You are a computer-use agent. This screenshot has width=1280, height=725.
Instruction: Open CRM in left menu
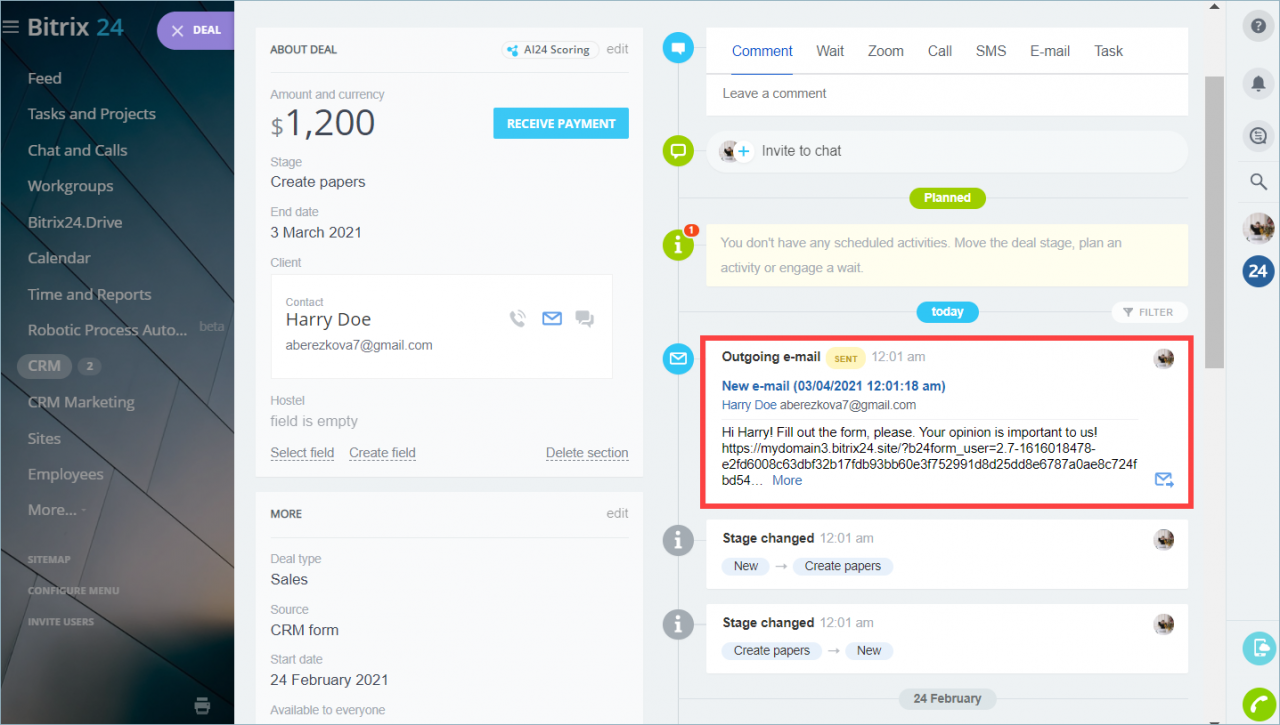point(44,366)
